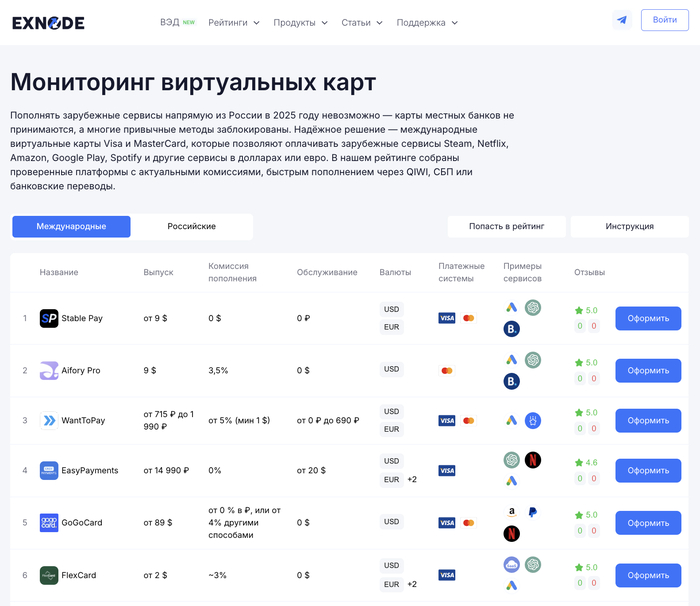Click Netflix icon in GoGoCard row
Image resolution: width=700 pixels, height=606 pixels.
tap(512, 534)
